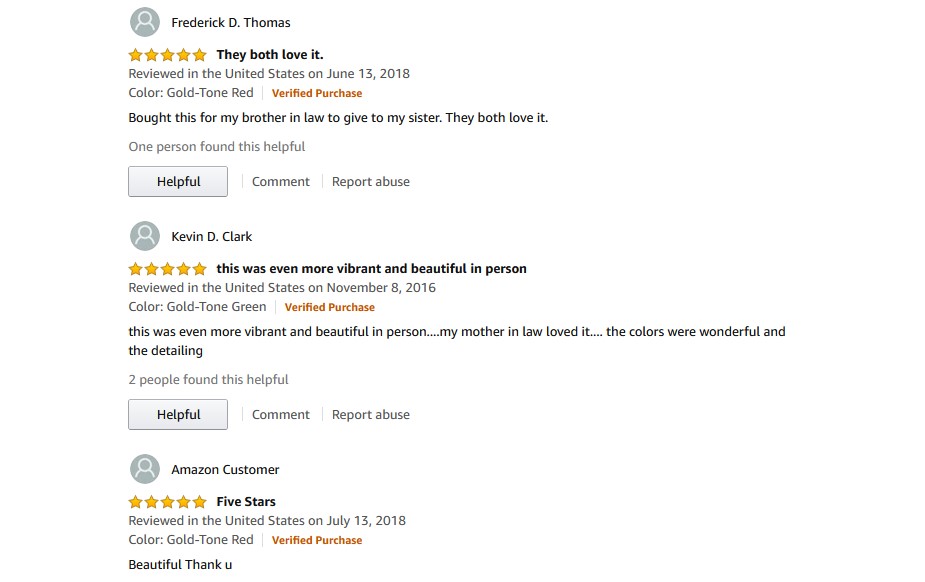This screenshot has height=582, width=925.
Task: Open the Amazon Customer profile name
Action: pos(225,470)
